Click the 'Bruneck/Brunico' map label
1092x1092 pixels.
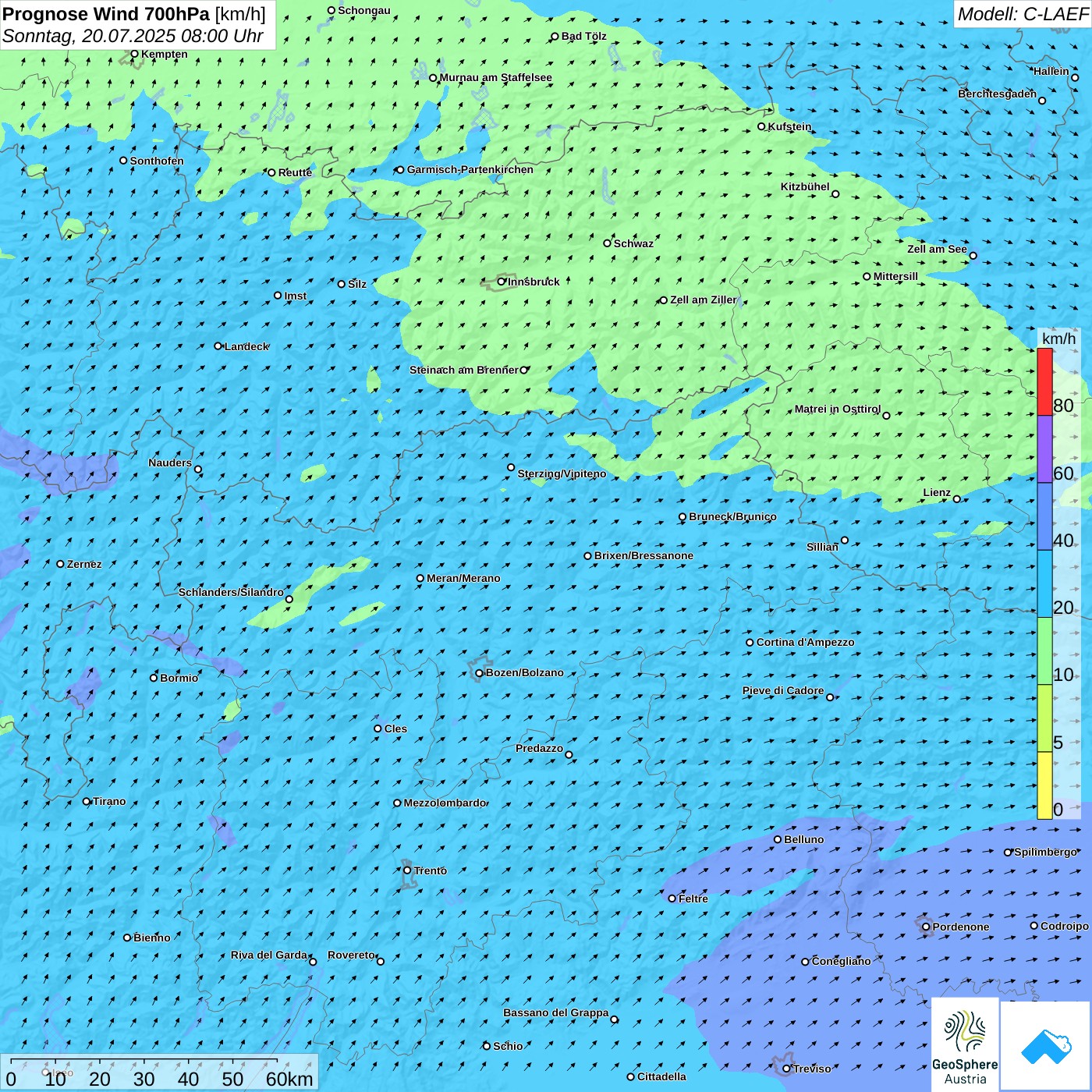coord(732,516)
